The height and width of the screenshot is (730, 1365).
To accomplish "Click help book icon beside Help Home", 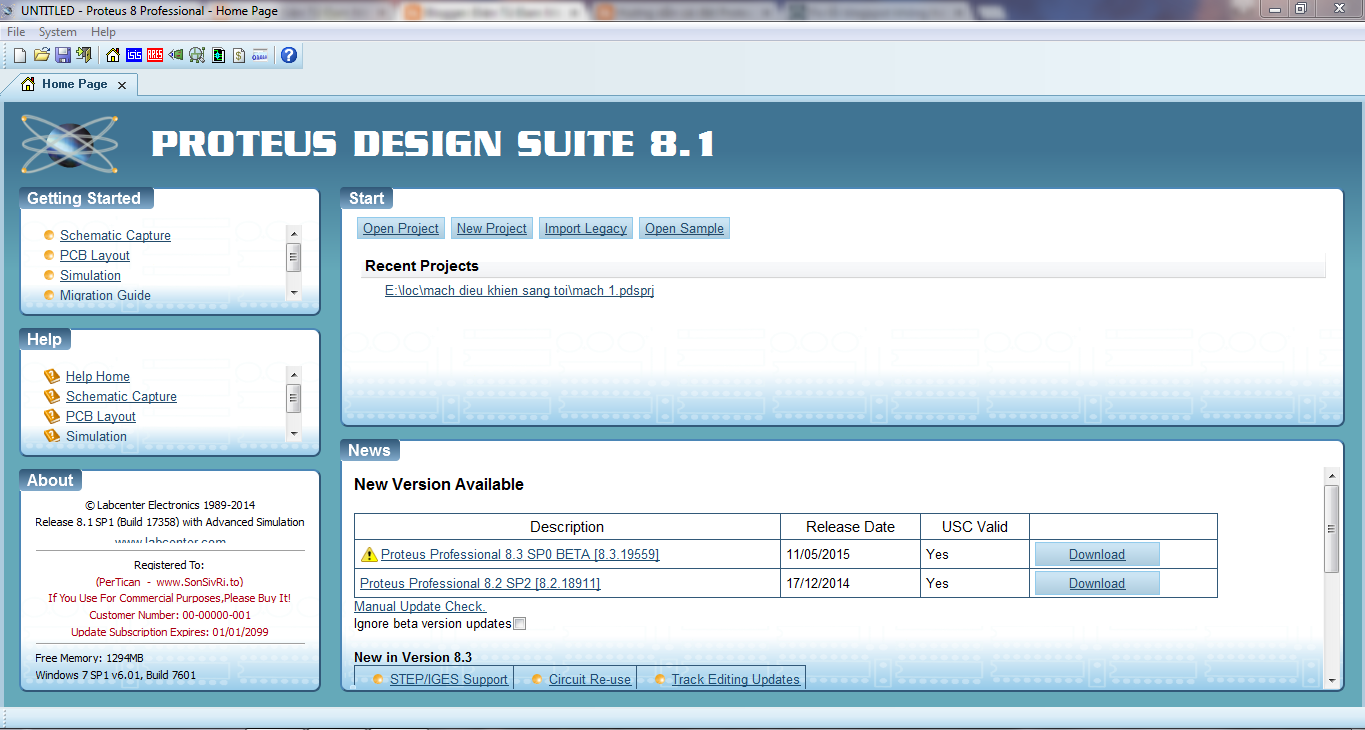I will click(x=52, y=376).
